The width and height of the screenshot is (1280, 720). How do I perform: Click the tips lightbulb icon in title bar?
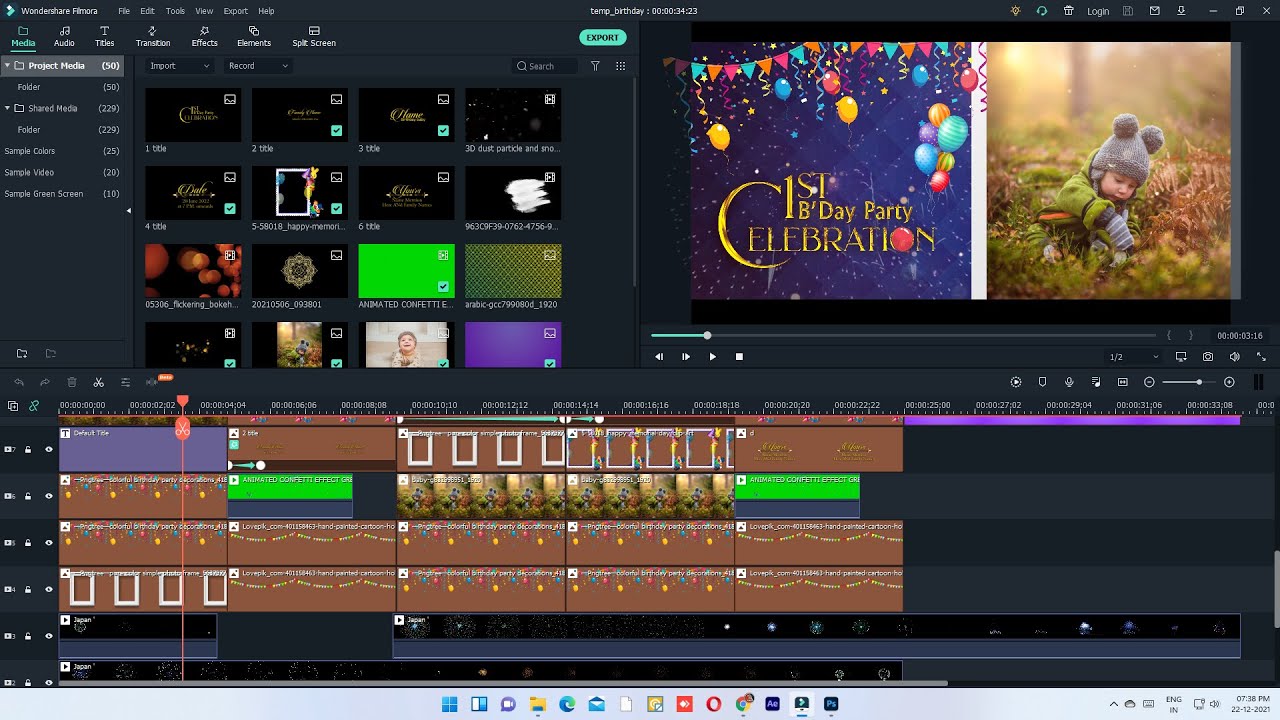1016,11
